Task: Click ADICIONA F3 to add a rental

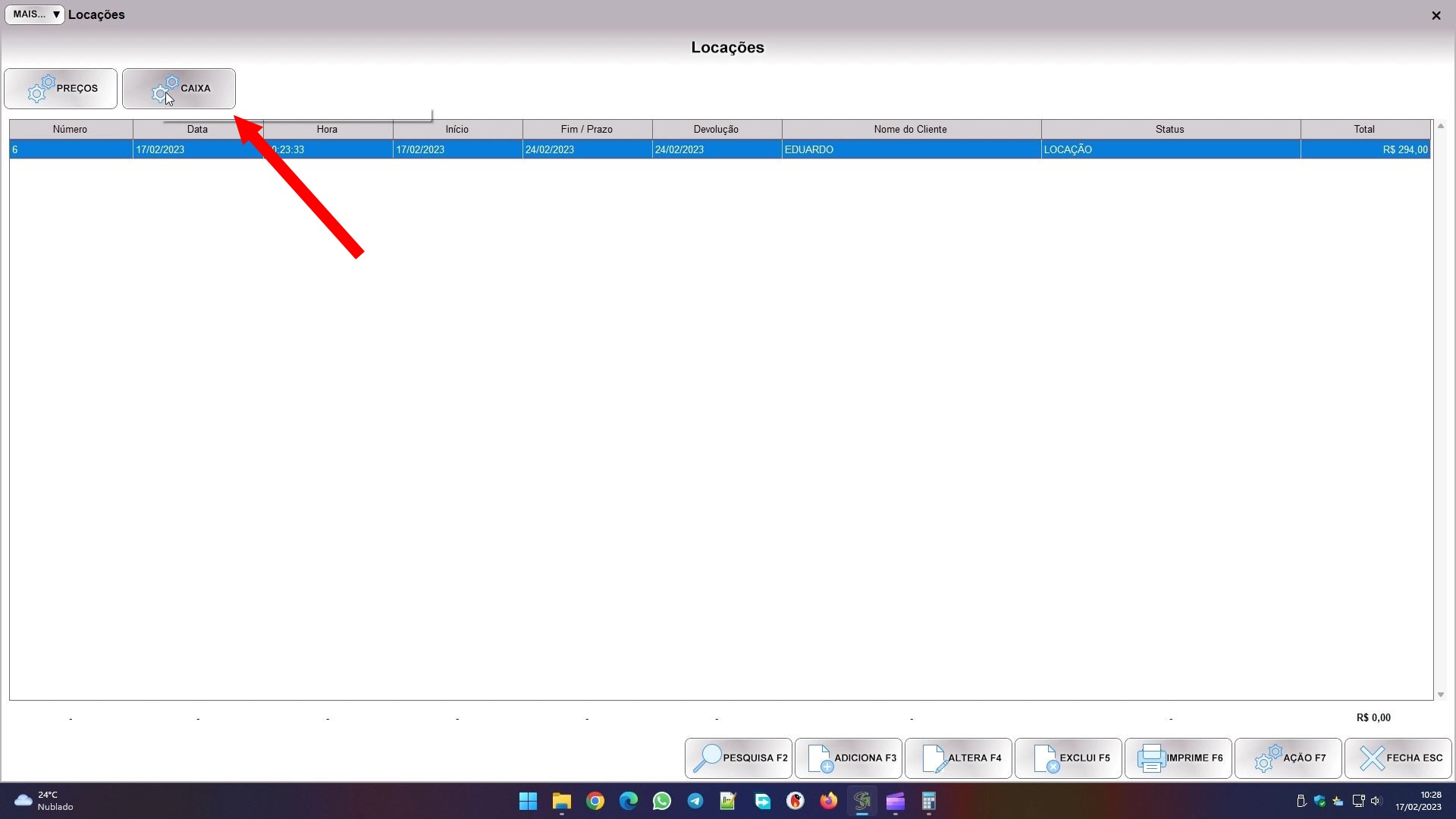Action: pos(849,758)
